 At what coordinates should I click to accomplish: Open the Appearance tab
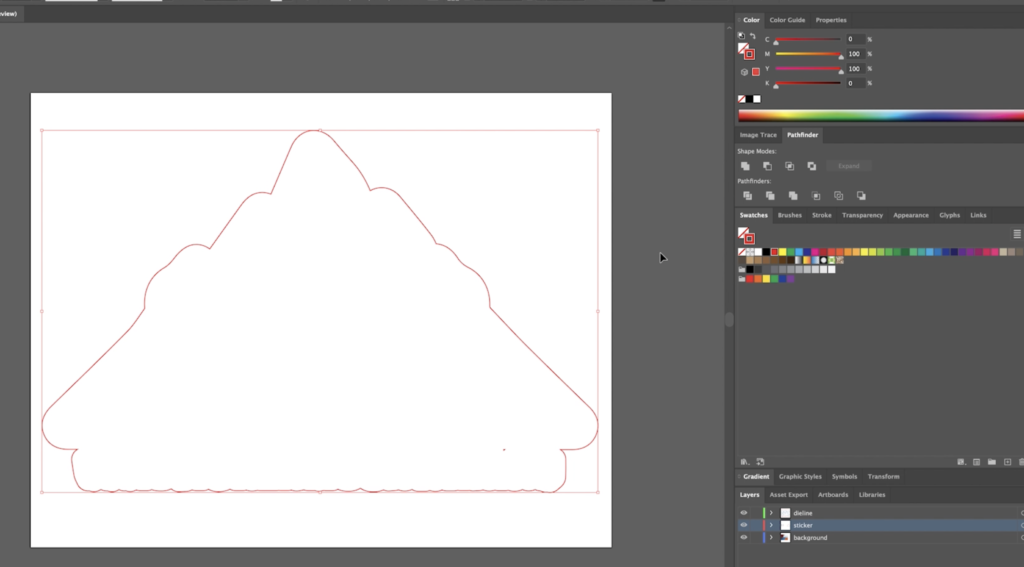click(910, 216)
